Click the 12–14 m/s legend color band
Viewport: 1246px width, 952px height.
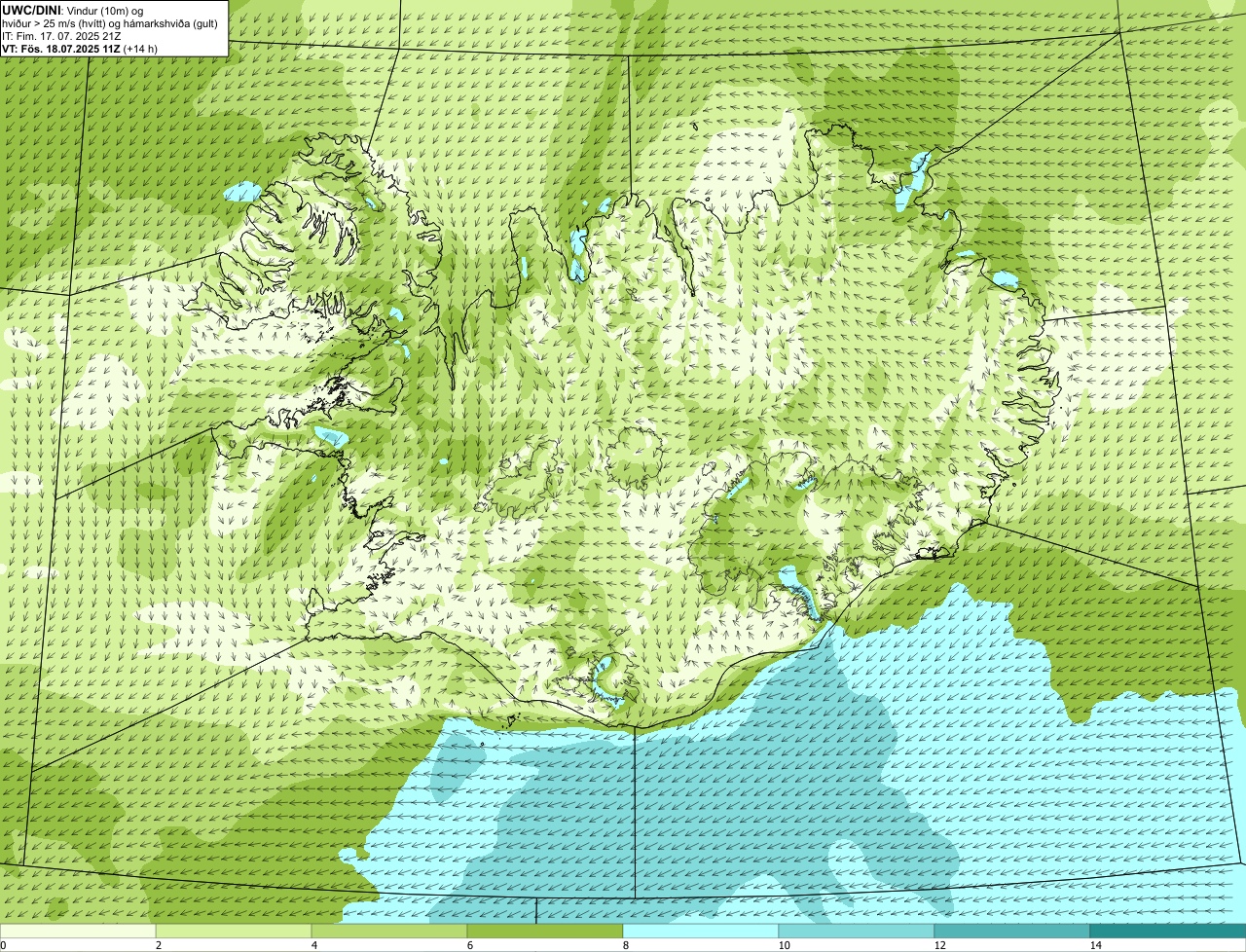tap(1012, 932)
